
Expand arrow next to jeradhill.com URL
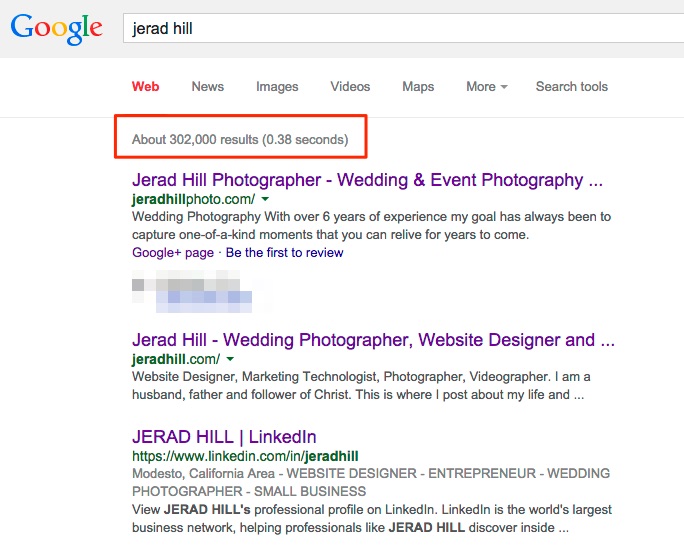230,359
